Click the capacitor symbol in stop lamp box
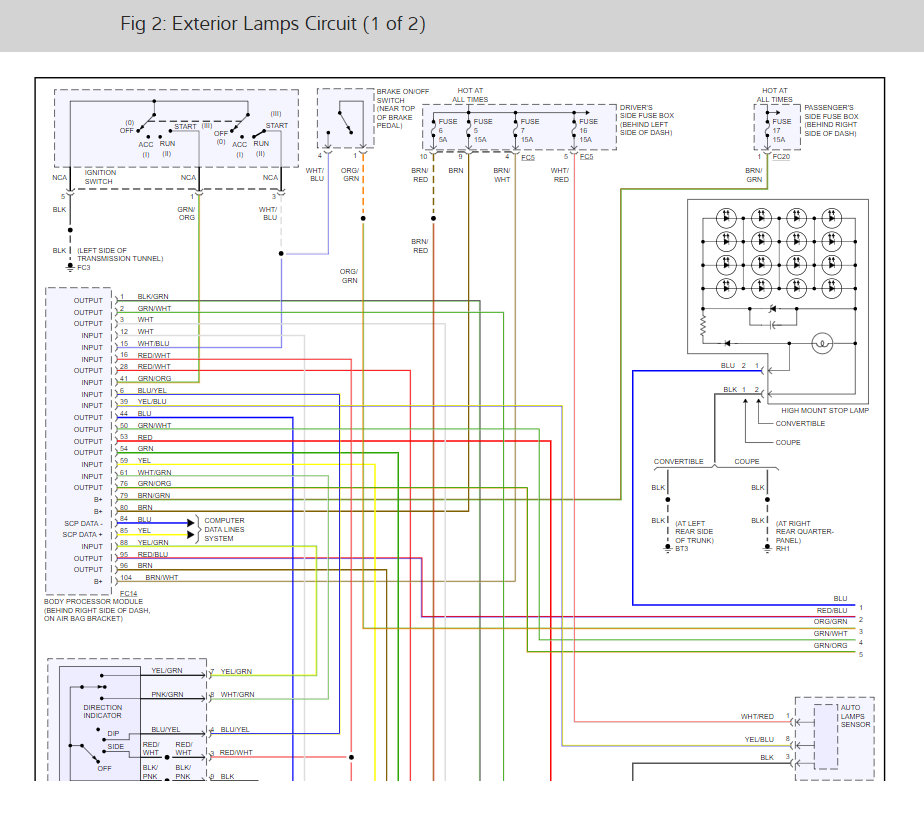Viewport: 924px width, 820px height. [773, 325]
